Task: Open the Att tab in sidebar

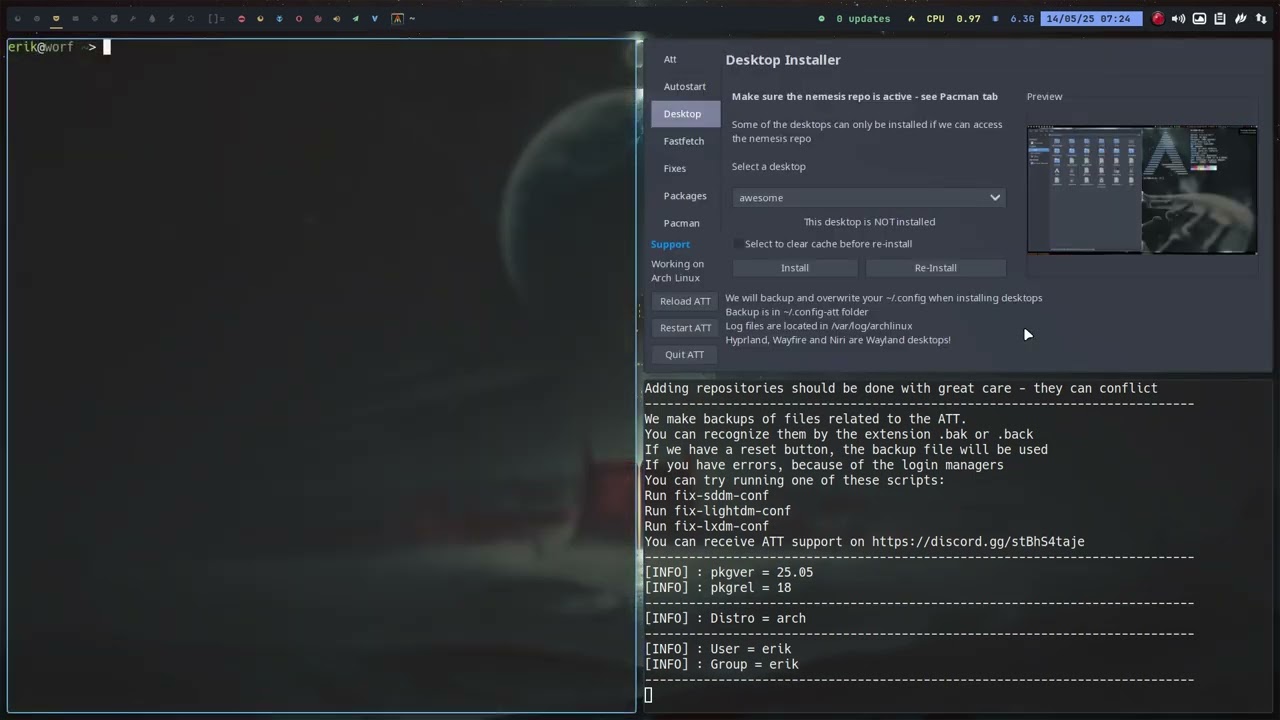Action: pyautogui.click(x=670, y=59)
